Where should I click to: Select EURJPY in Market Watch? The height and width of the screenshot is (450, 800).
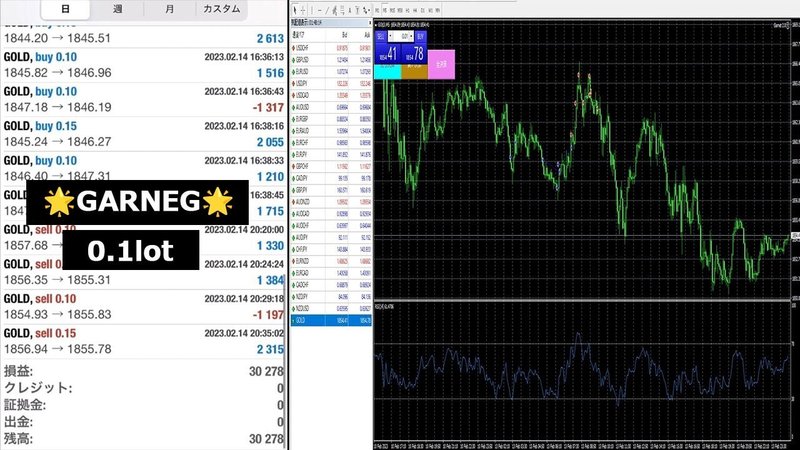click(x=331, y=154)
